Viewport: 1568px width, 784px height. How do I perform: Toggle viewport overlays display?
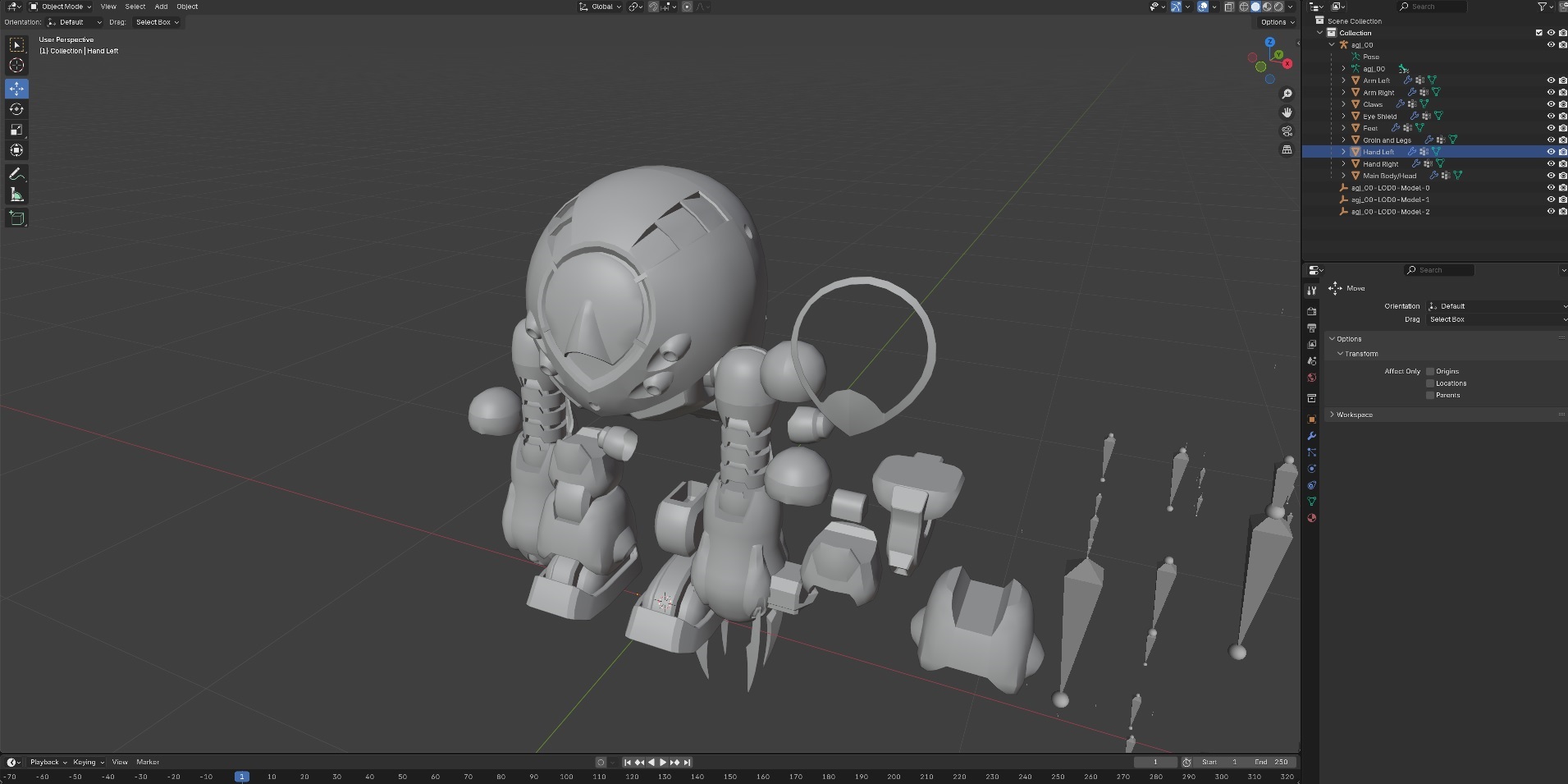1203,7
